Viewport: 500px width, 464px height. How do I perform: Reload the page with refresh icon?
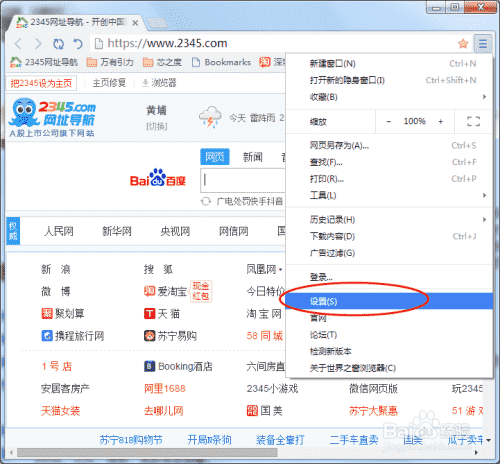pos(58,44)
